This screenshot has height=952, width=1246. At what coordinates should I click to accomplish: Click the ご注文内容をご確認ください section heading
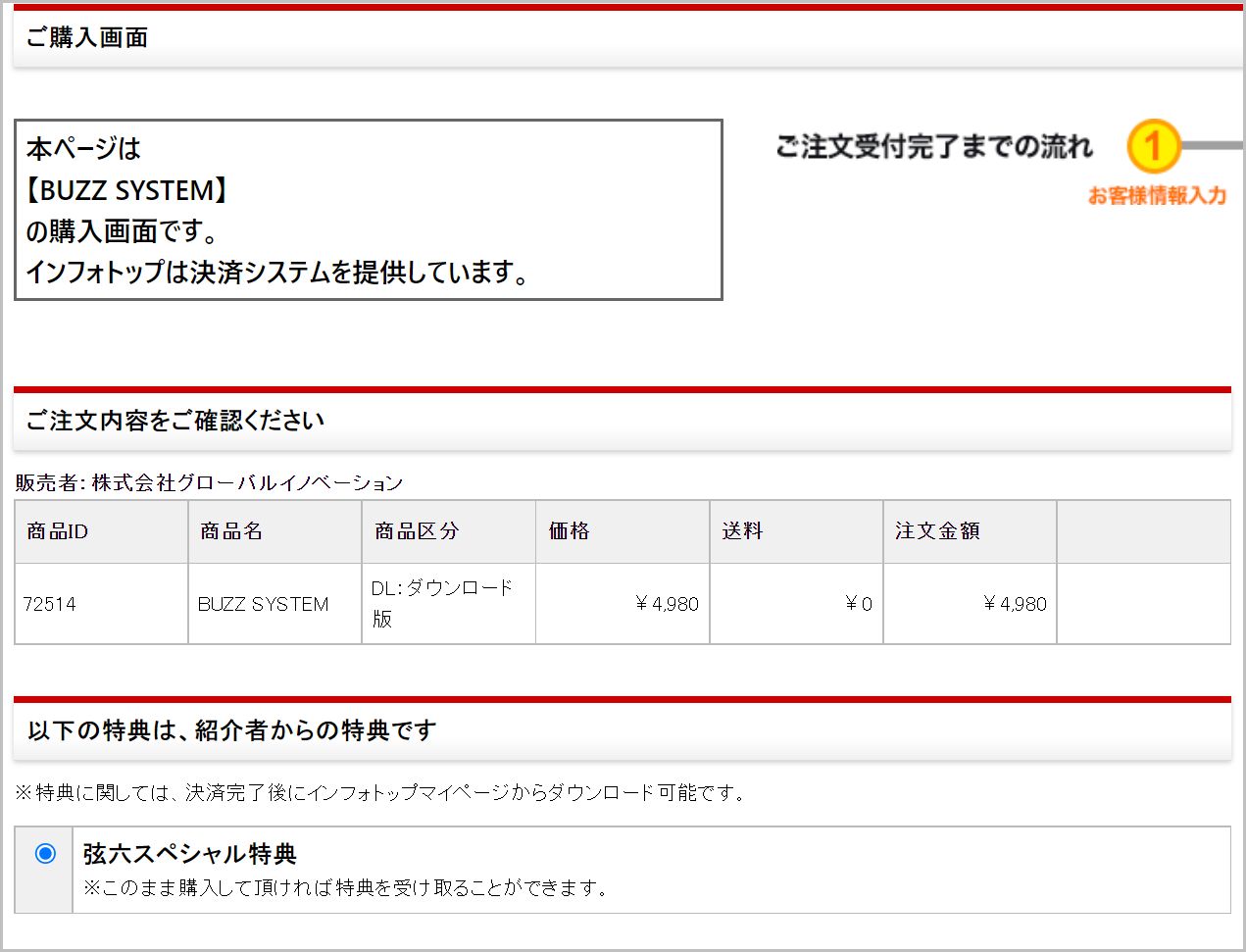[174, 421]
